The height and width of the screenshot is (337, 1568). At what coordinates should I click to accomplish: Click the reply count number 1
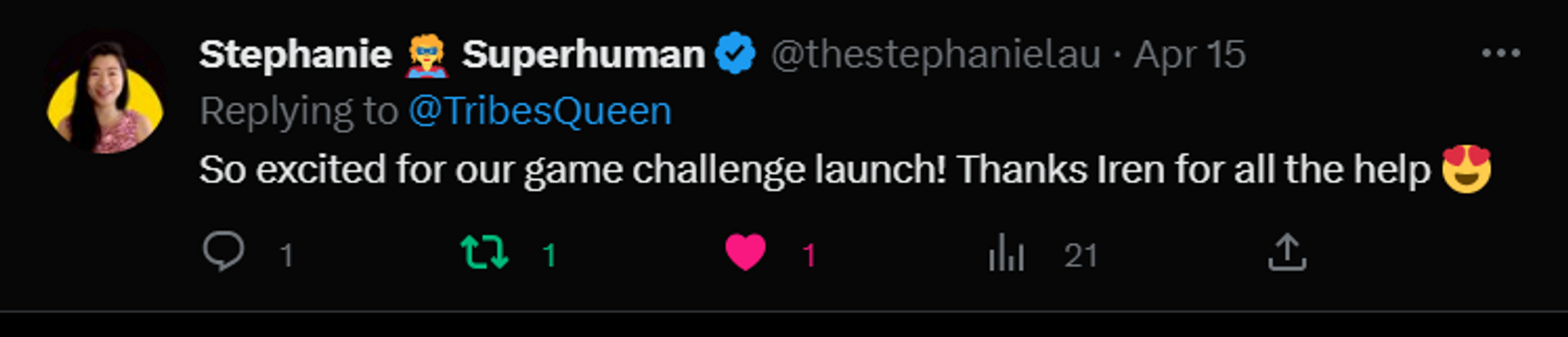coord(287,255)
